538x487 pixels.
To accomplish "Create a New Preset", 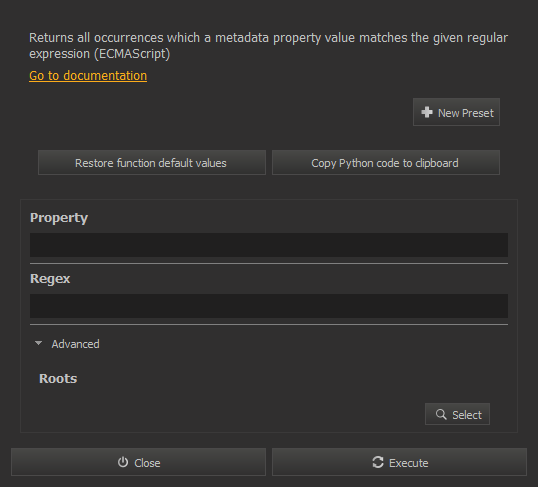I will coord(456,112).
